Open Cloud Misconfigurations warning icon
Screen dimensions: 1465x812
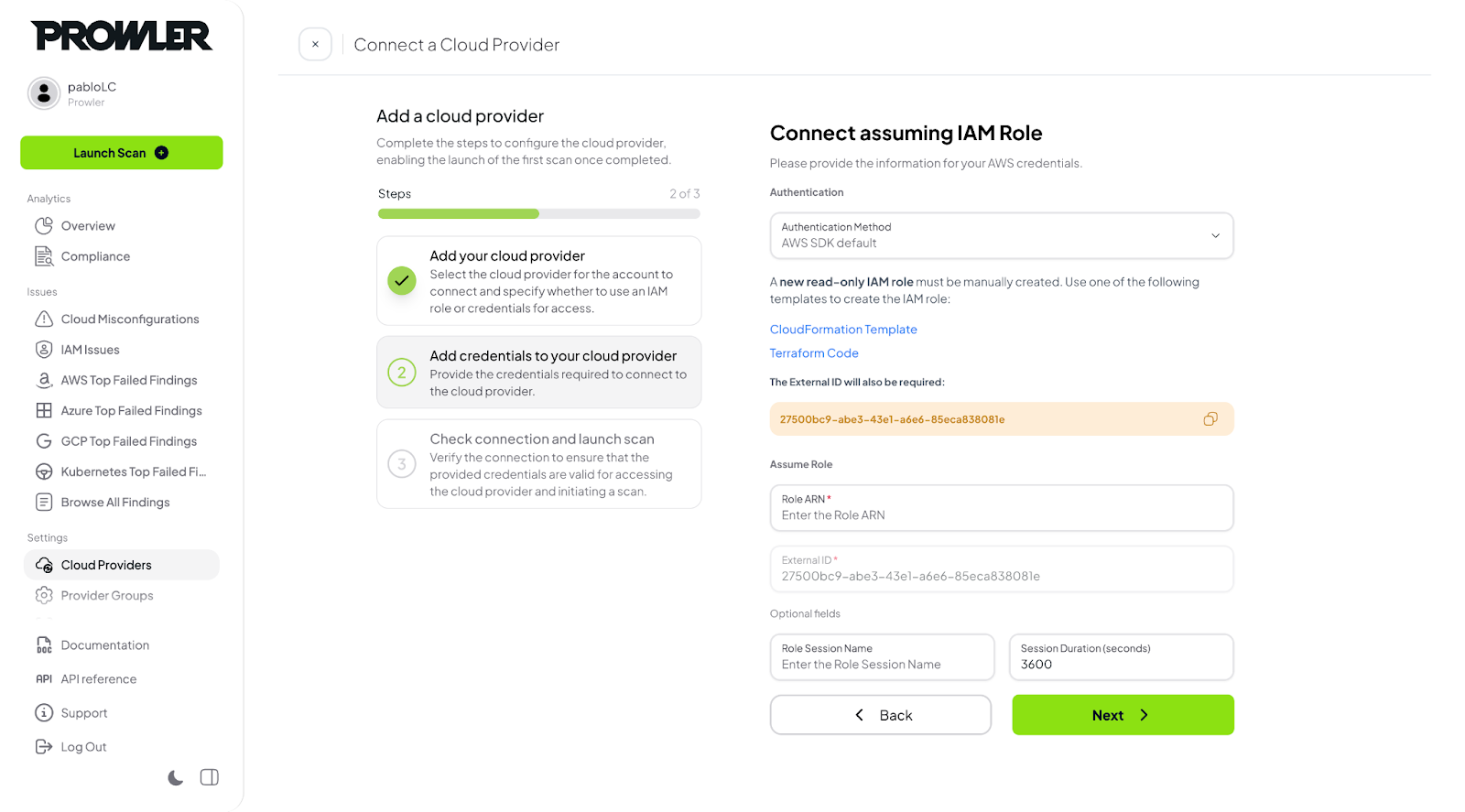[44, 319]
